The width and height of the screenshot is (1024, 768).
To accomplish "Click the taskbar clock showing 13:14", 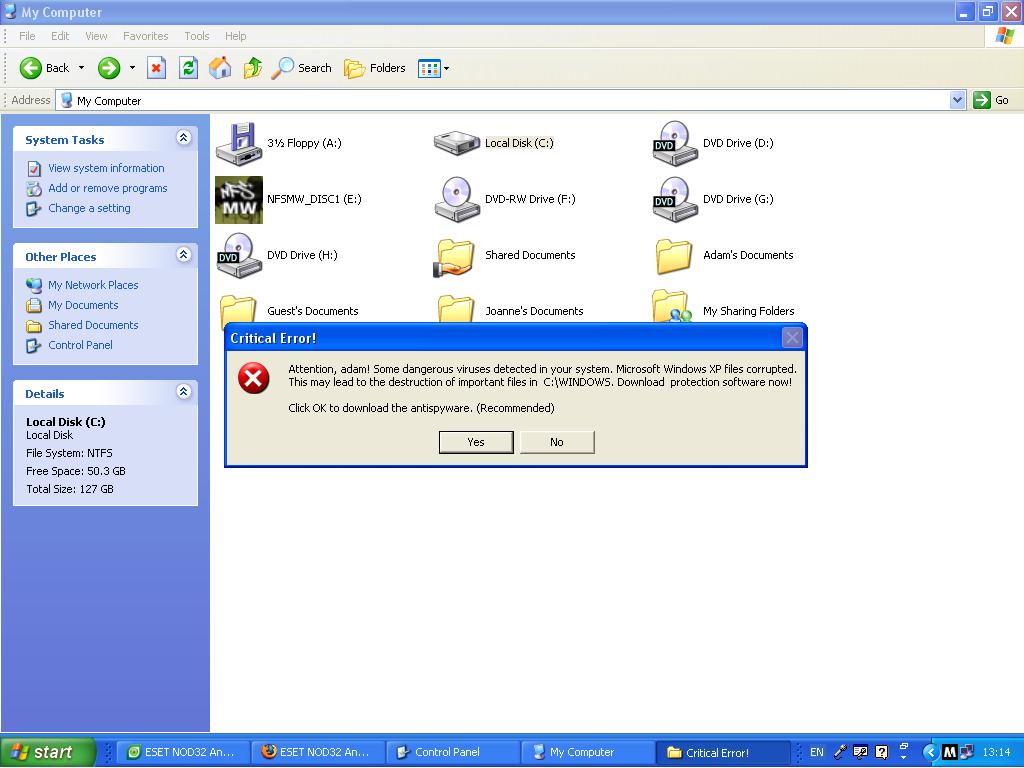I will tap(997, 752).
